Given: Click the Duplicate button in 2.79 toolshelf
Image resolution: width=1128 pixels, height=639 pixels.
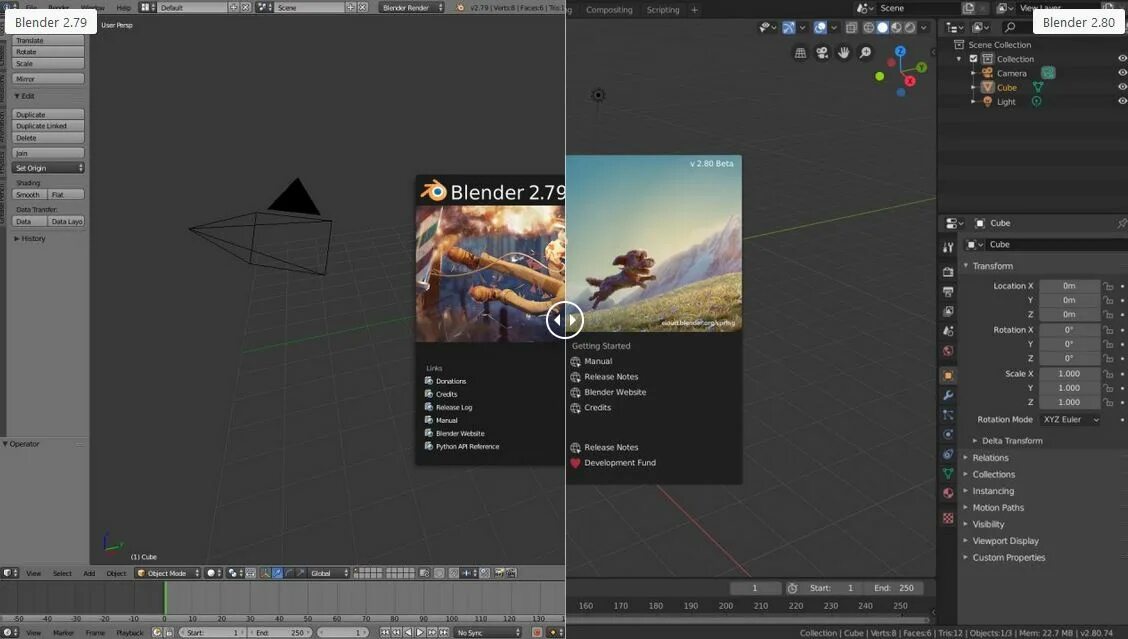Looking at the screenshot, I should coord(48,114).
